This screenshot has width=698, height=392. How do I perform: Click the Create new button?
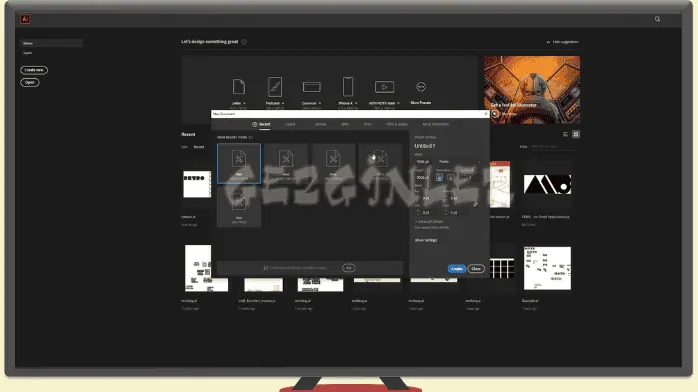[34, 70]
